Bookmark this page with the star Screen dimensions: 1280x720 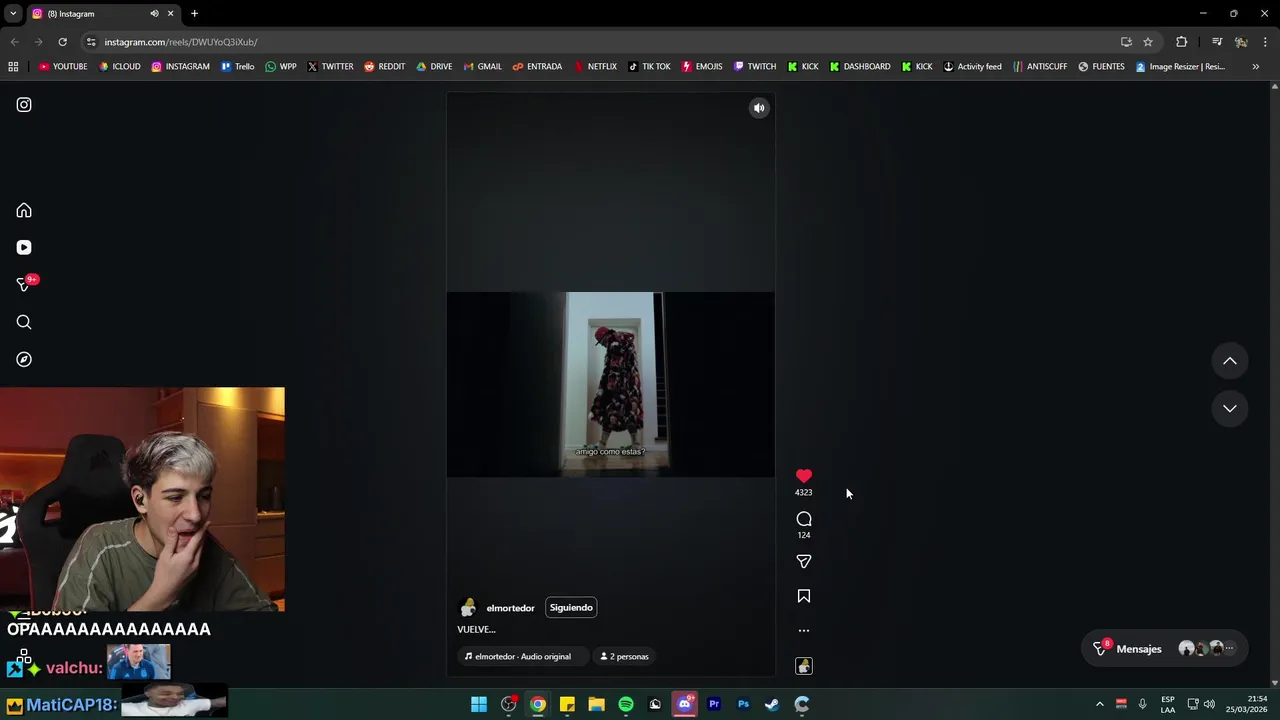1148,42
